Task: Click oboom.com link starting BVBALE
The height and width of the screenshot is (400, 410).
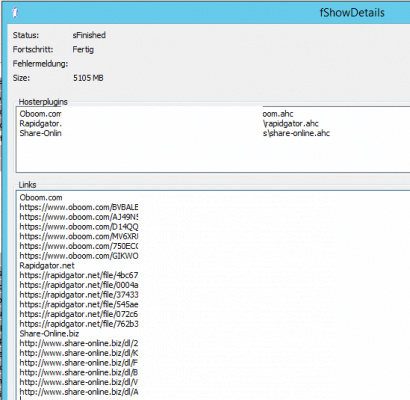Action: coord(79,207)
